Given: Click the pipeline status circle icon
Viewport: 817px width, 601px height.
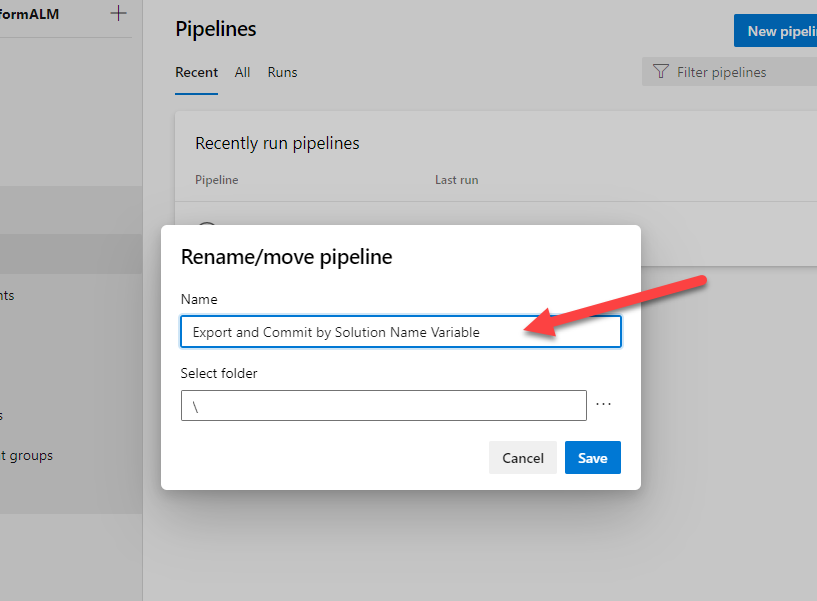Looking at the screenshot, I should [206, 230].
